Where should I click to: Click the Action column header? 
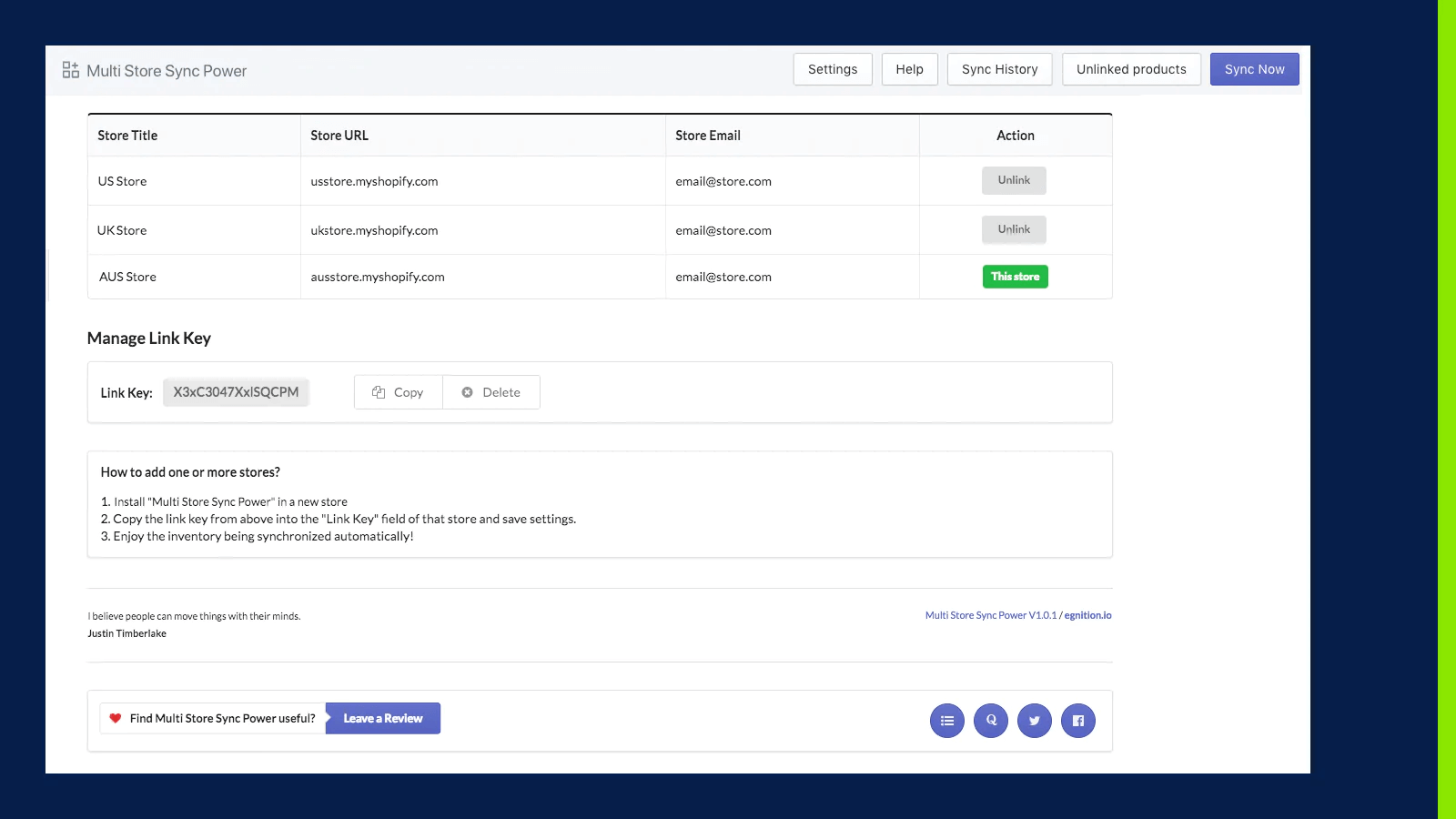click(1016, 136)
